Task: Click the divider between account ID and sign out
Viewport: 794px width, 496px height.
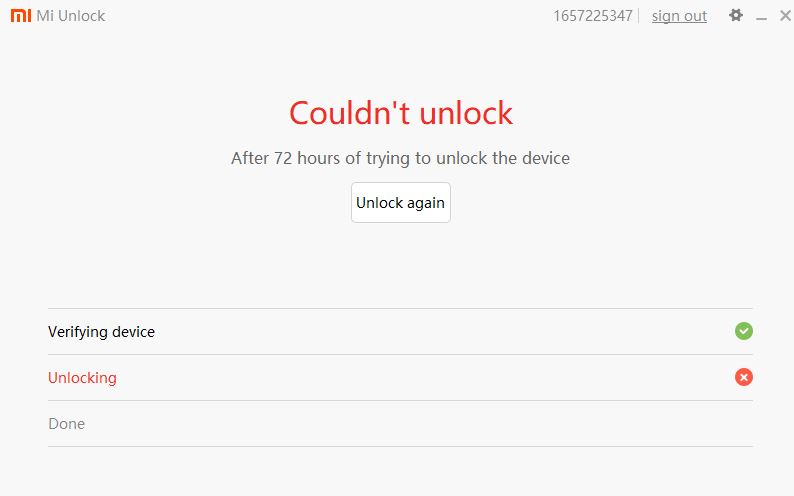Action: tap(639, 16)
